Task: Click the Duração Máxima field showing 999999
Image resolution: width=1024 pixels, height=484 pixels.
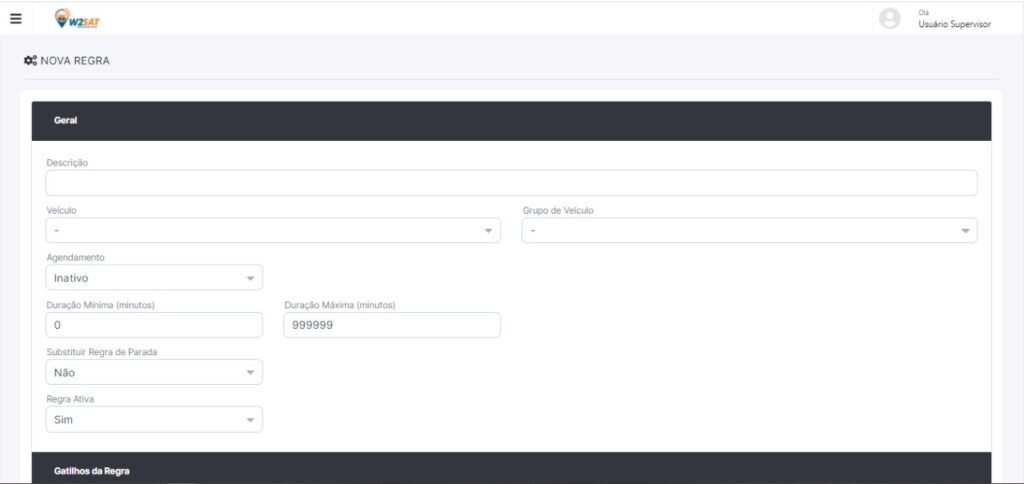Action: (x=392, y=325)
